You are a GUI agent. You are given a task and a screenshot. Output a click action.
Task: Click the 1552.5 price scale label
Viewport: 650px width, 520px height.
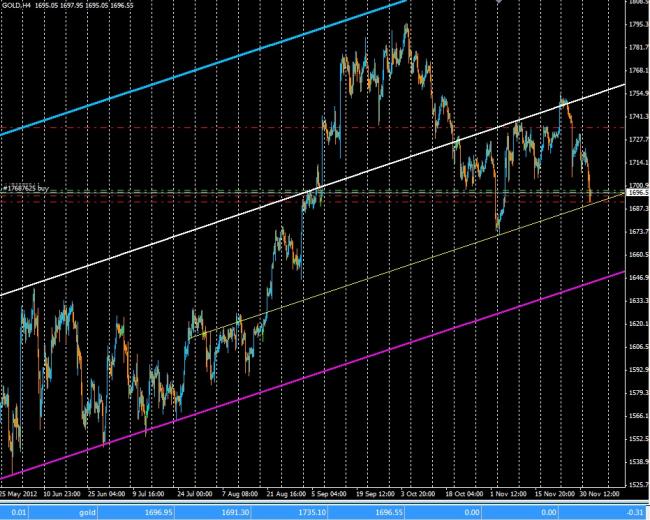click(638, 438)
